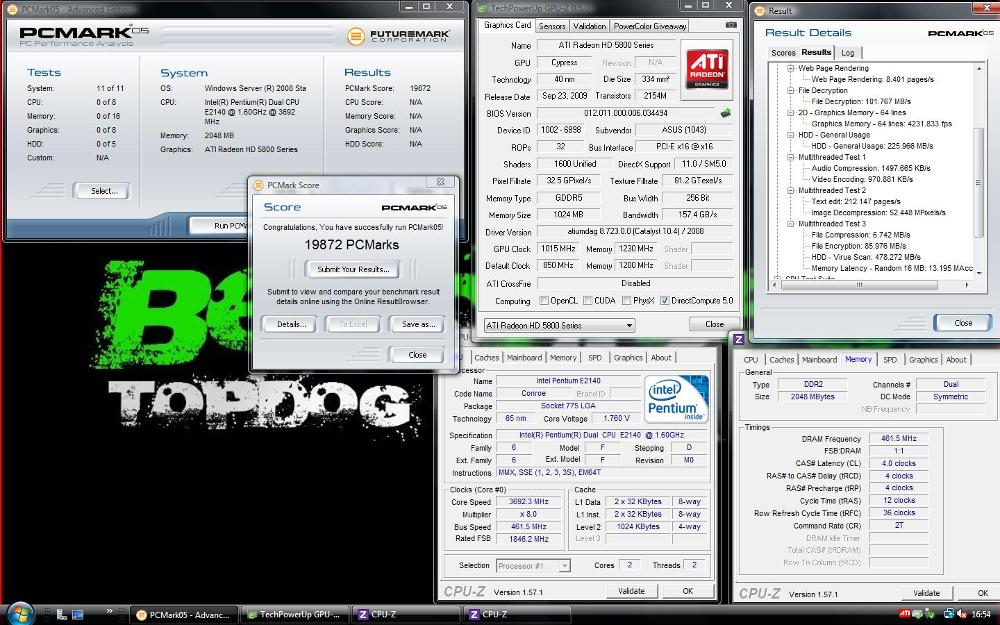Collapse the Multithreaded Test 1 node
This screenshot has height=625, width=1000.
pyautogui.click(x=790, y=157)
